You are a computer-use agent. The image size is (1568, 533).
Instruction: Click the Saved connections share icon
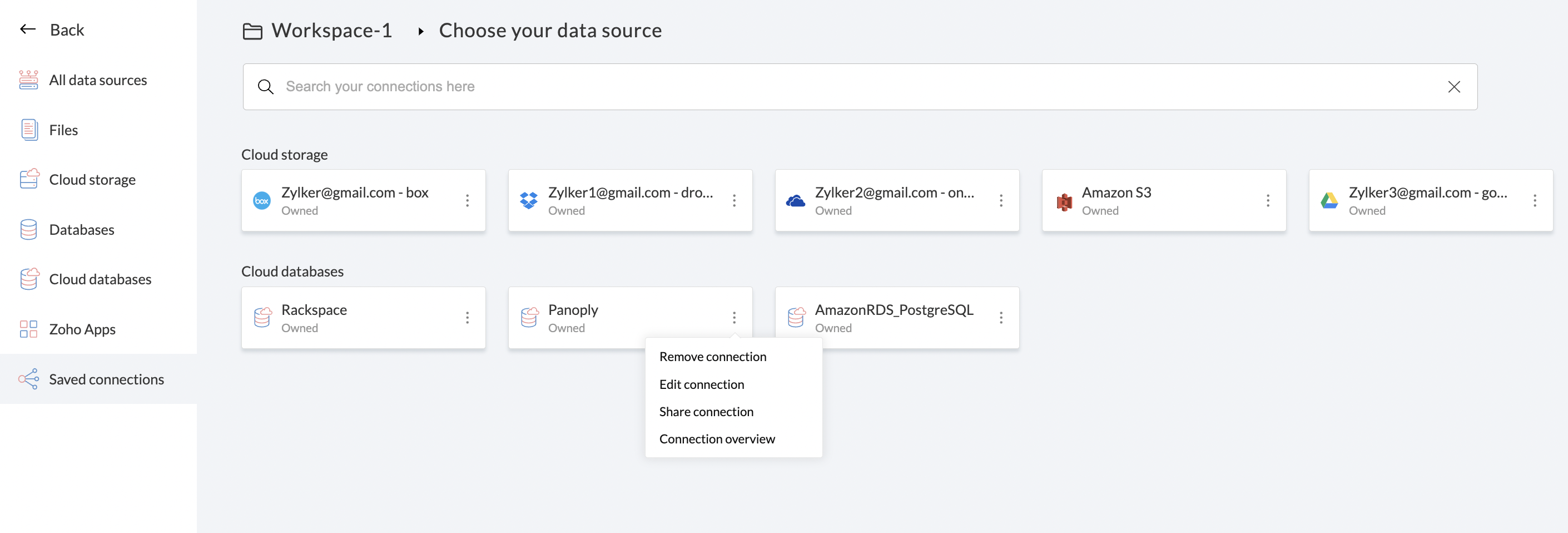[x=28, y=379]
